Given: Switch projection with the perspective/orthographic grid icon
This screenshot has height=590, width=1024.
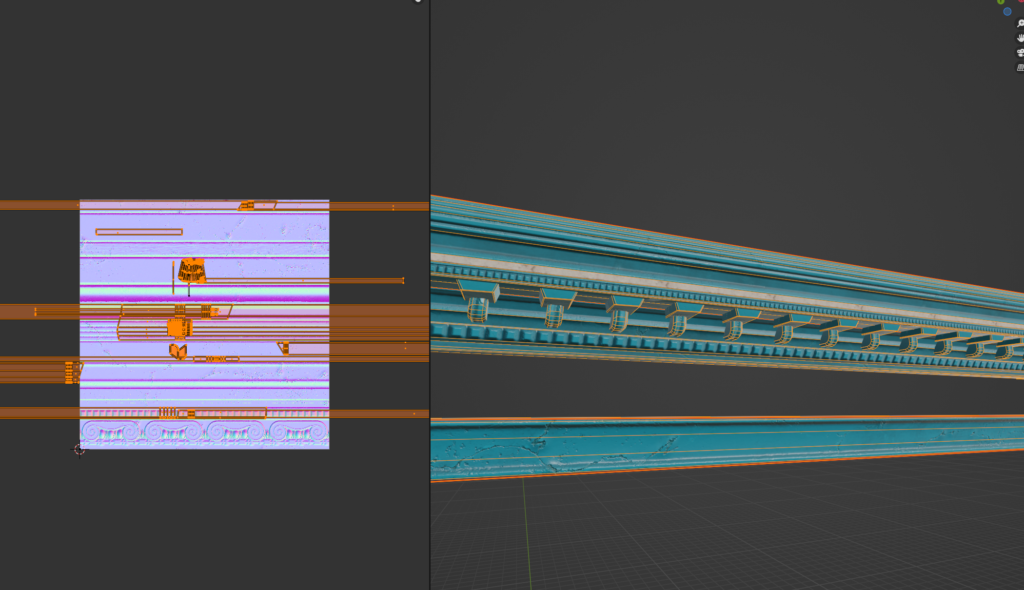Looking at the screenshot, I should 1020,67.
